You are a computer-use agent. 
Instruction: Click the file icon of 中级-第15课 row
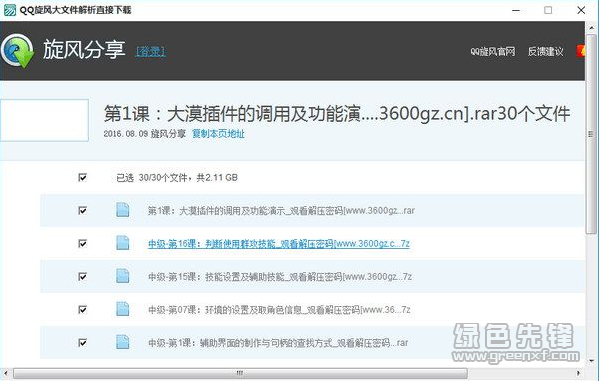tap(123, 276)
